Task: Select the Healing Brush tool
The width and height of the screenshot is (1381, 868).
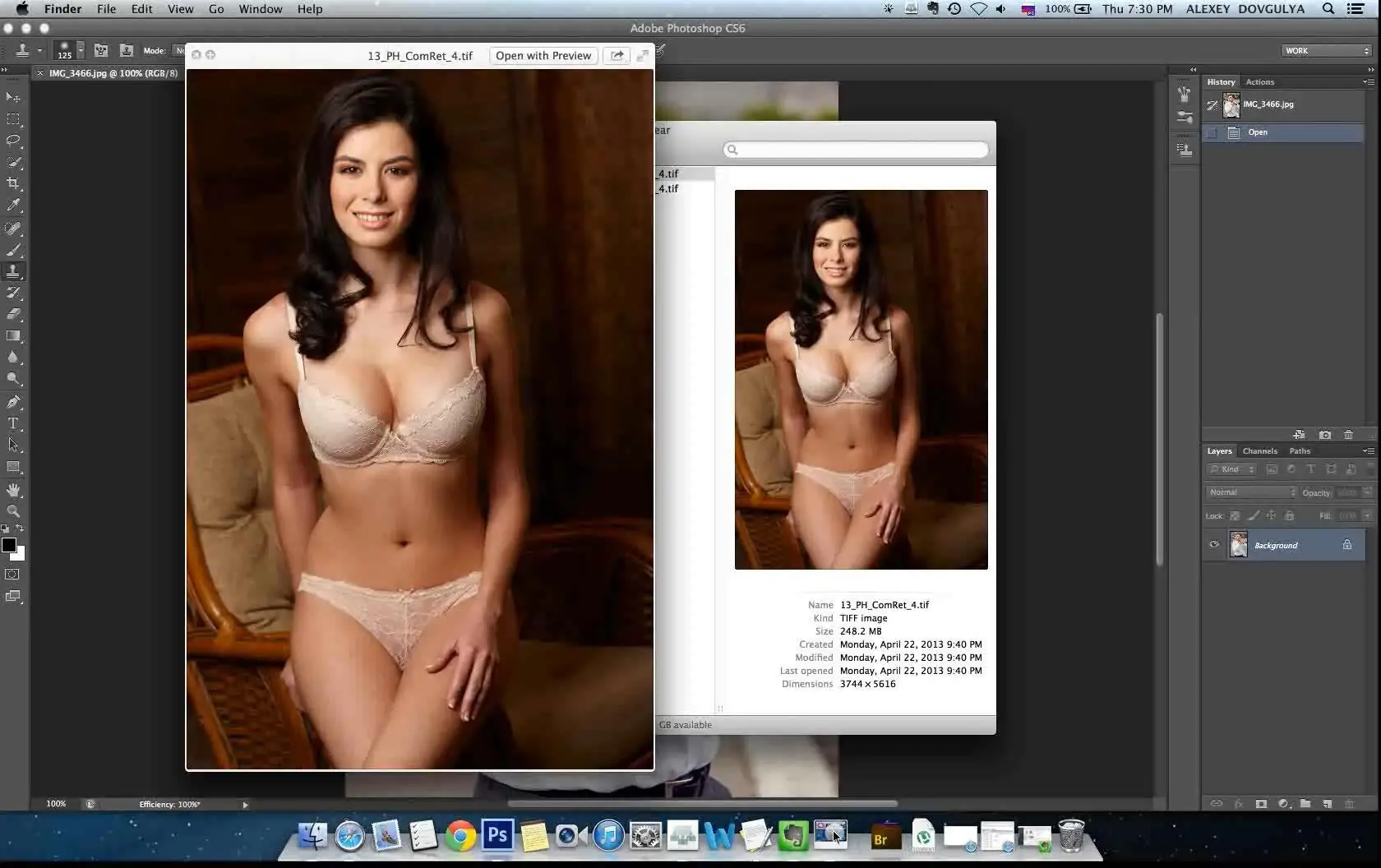Action: (13, 229)
